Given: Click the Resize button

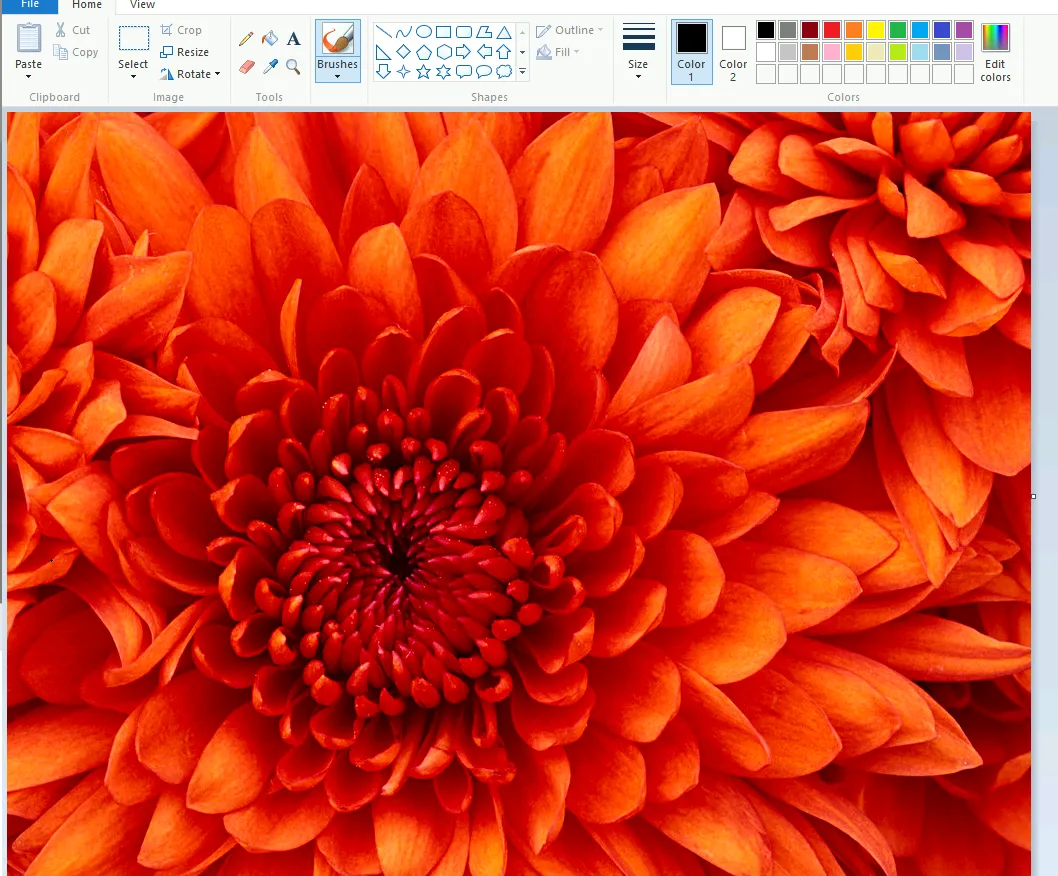Looking at the screenshot, I should pos(185,52).
